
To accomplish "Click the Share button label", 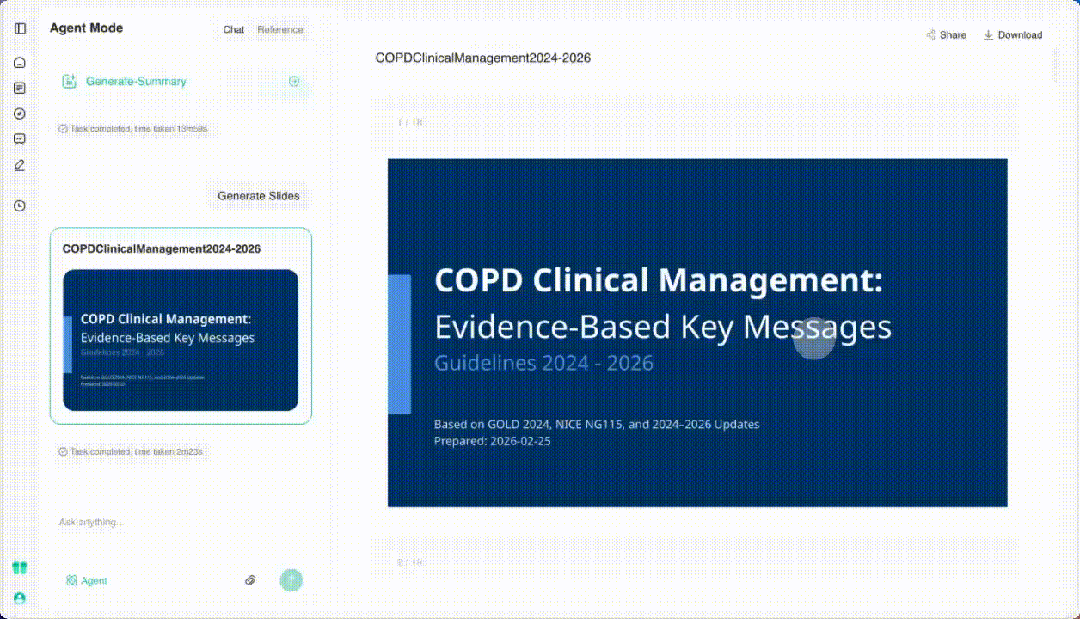I will pyautogui.click(x=953, y=35).
